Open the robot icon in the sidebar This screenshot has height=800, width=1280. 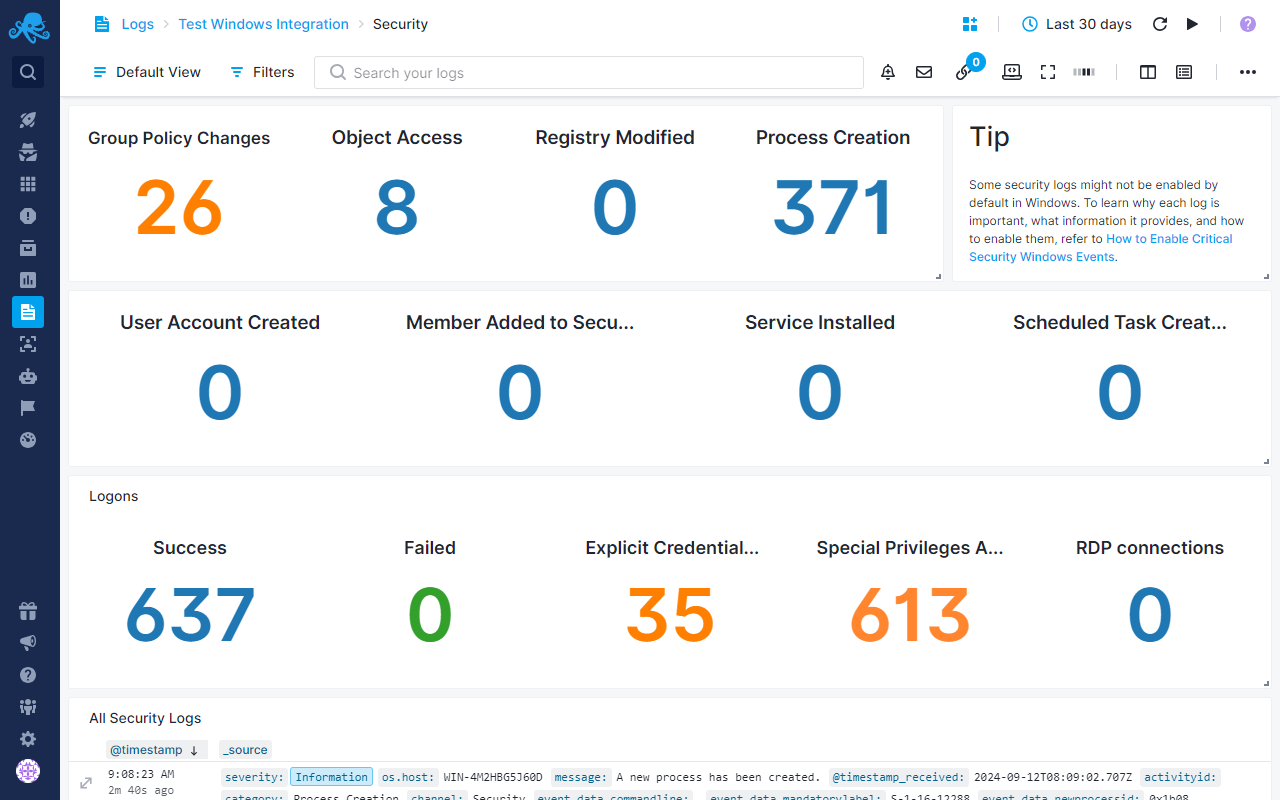pos(28,376)
